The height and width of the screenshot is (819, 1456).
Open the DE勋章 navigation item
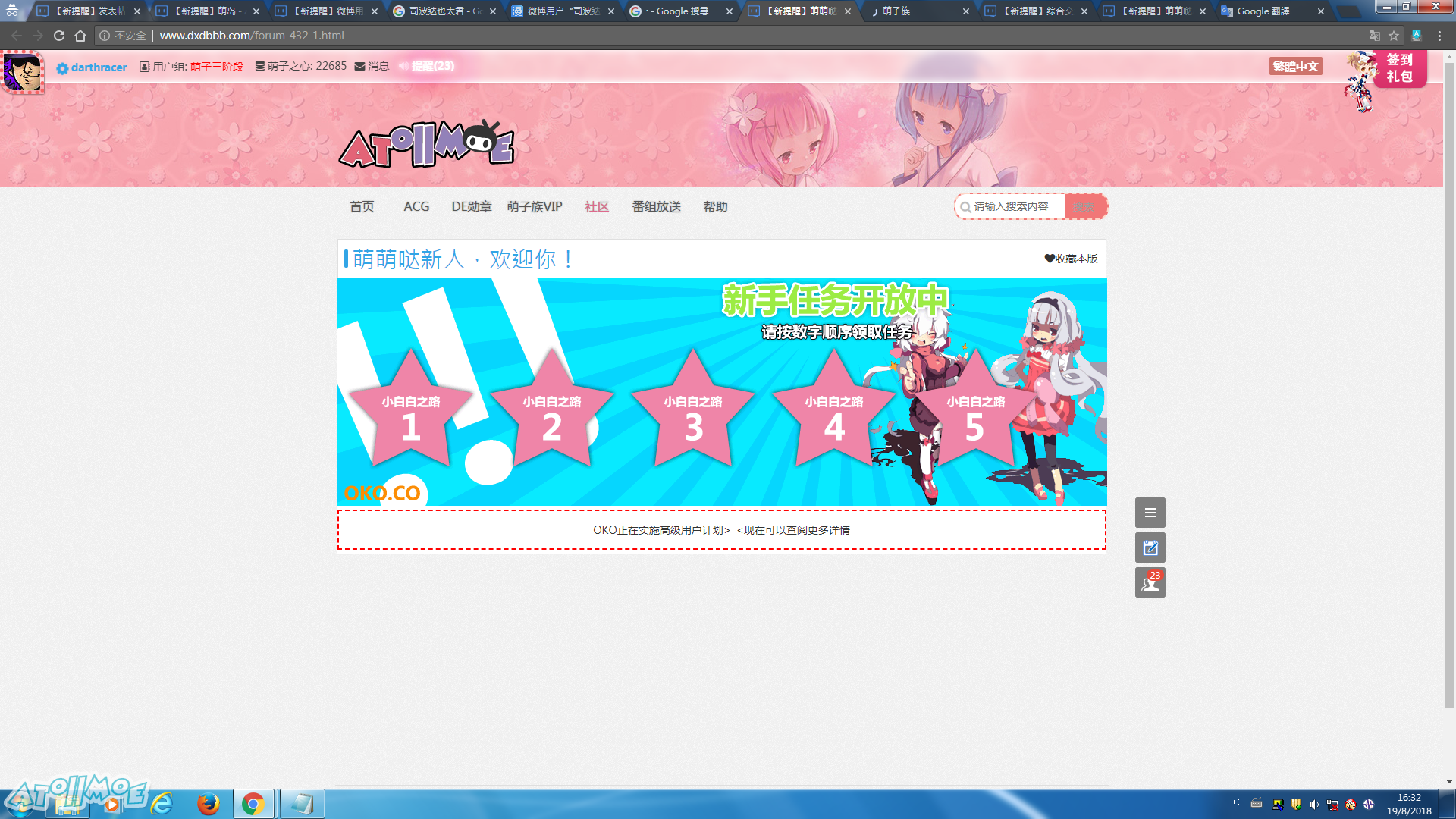(x=472, y=207)
